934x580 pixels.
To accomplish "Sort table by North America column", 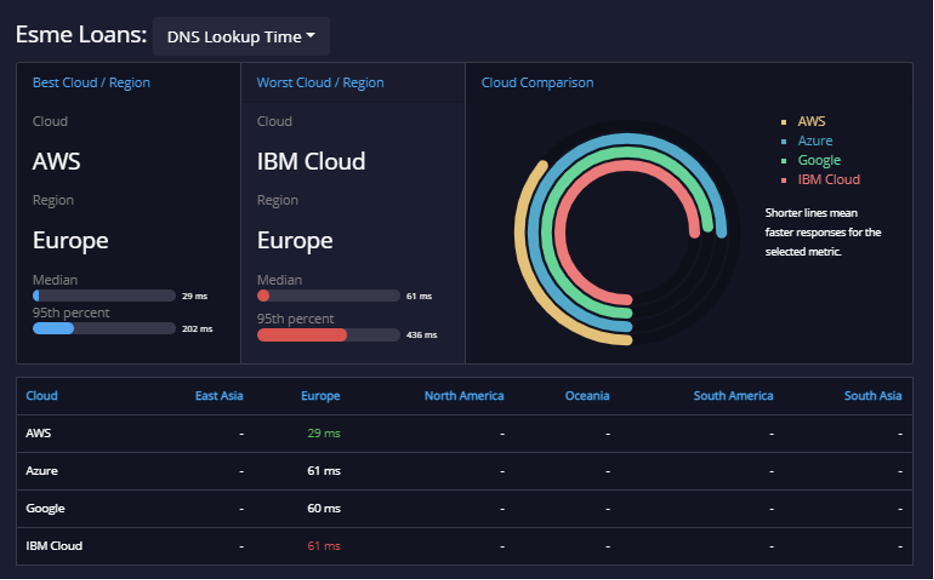I will pos(464,396).
